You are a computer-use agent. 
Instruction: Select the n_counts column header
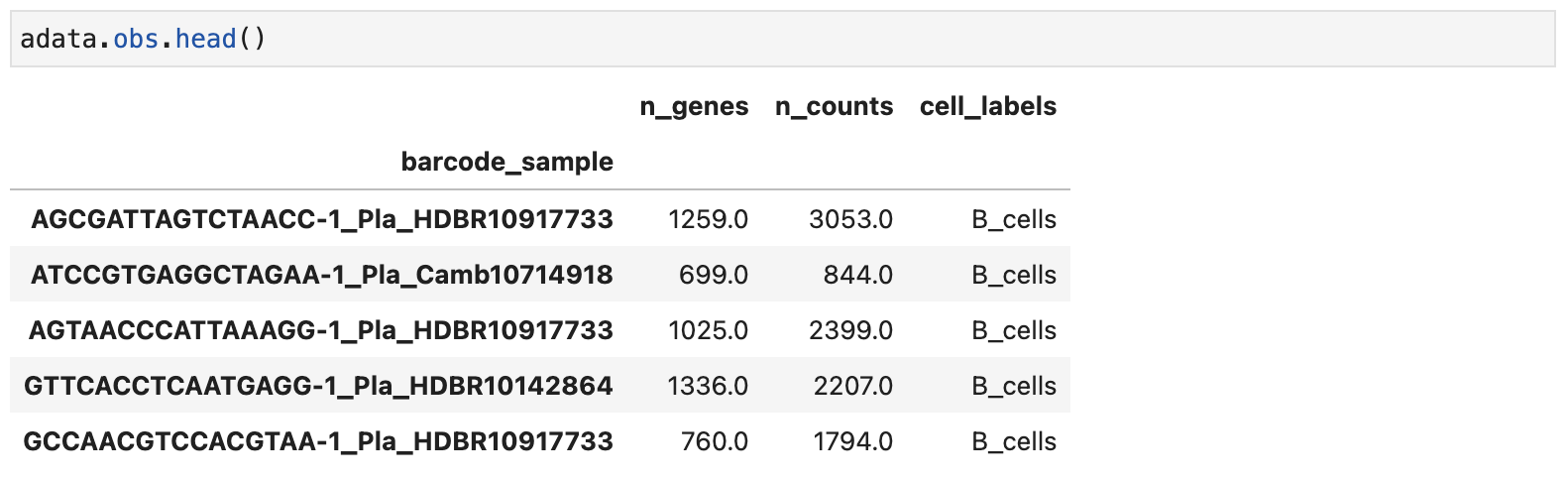pyautogui.click(x=834, y=107)
